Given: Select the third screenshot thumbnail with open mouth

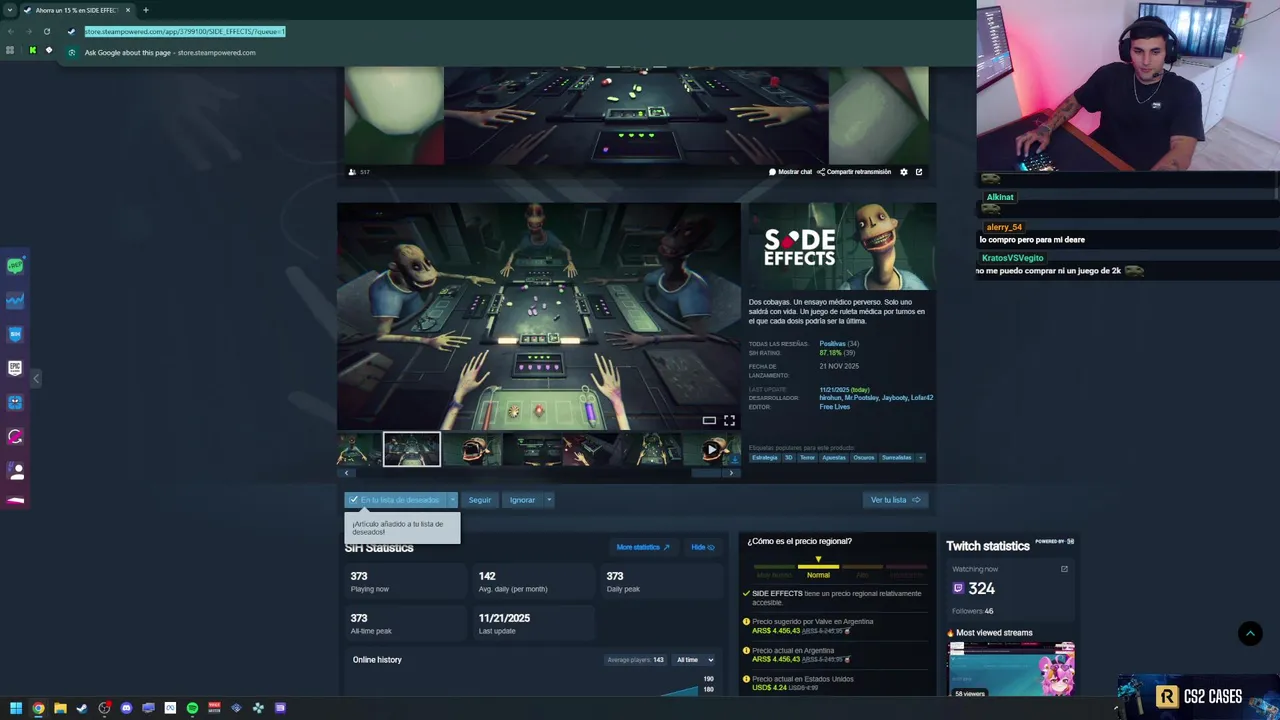Looking at the screenshot, I should (471, 450).
